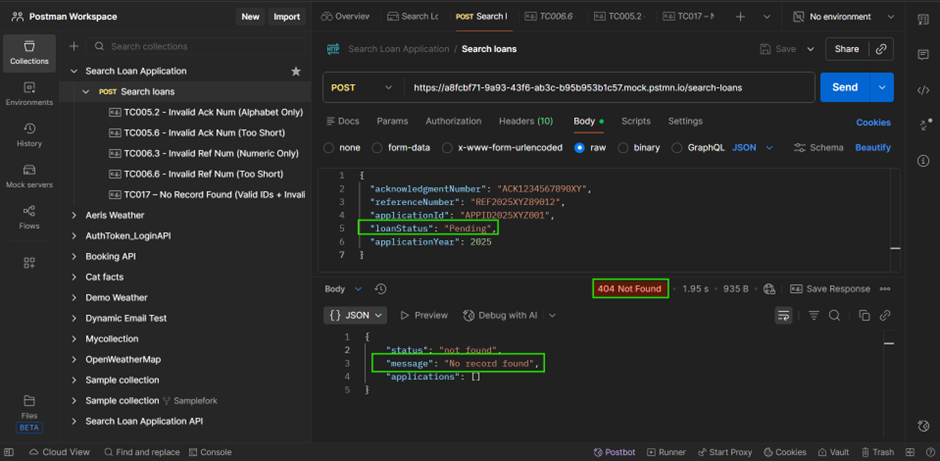940x461 pixels.
Task: Switch to the Headers tab
Action: 526,121
